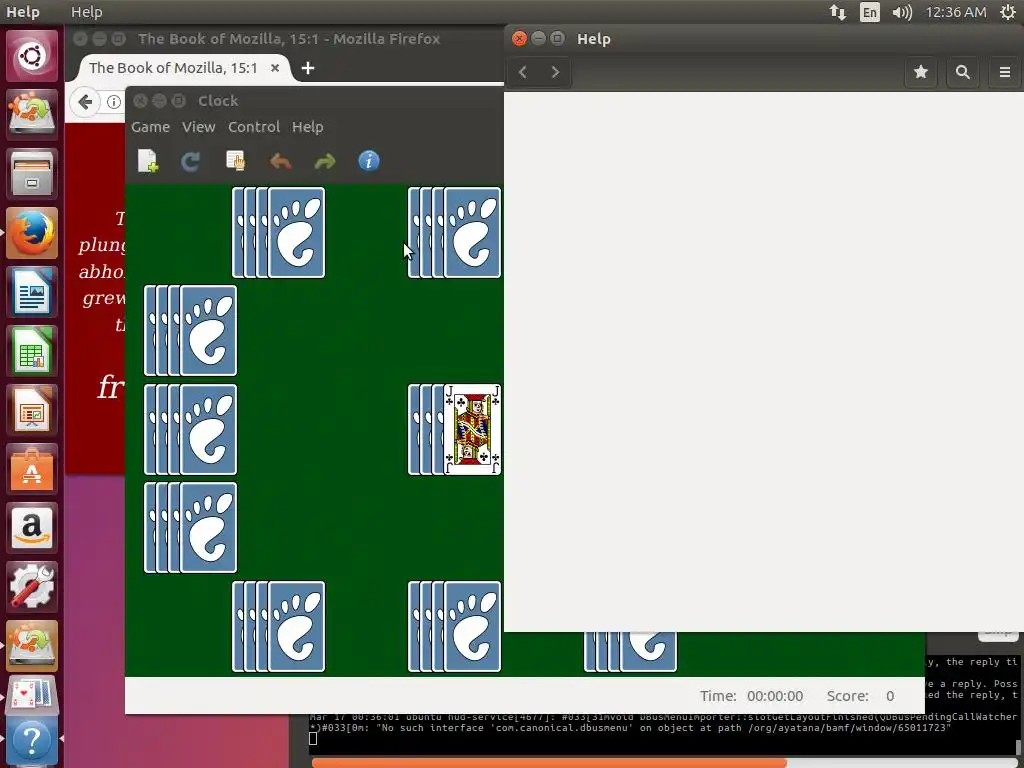Open Ubuntu dash search launcher
The width and height of the screenshot is (1024, 768).
pyautogui.click(x=31, y=56)
